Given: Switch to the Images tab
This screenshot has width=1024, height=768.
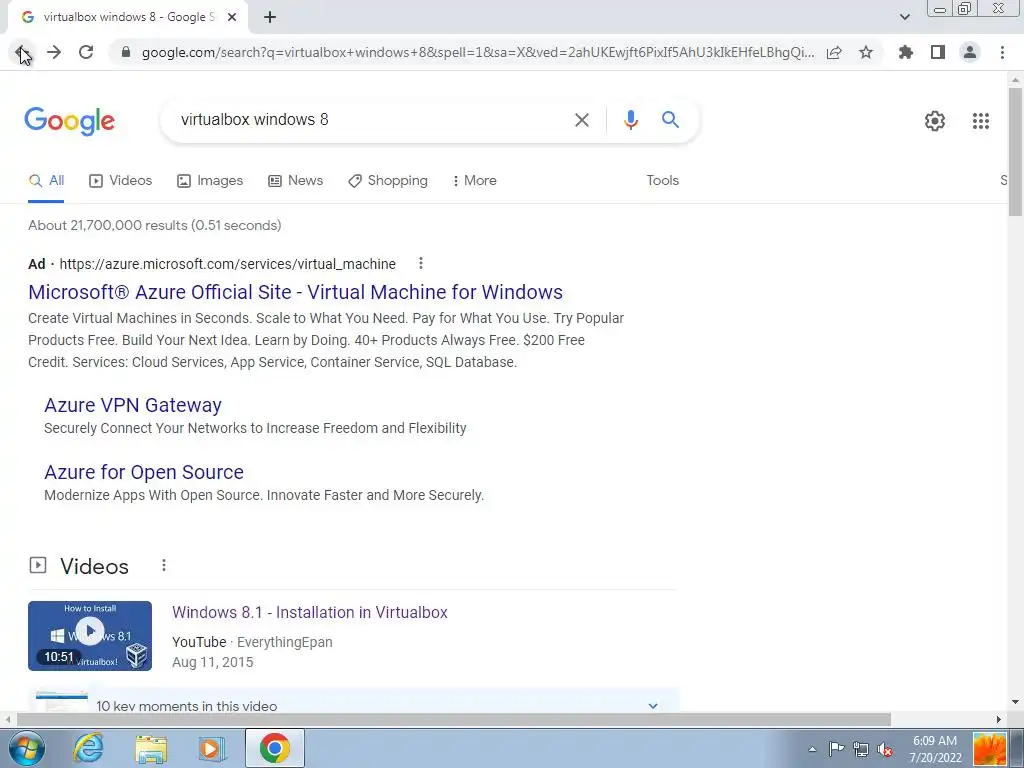Looking at the screenshot, I should pyautogui.click(x=210, y=181).
